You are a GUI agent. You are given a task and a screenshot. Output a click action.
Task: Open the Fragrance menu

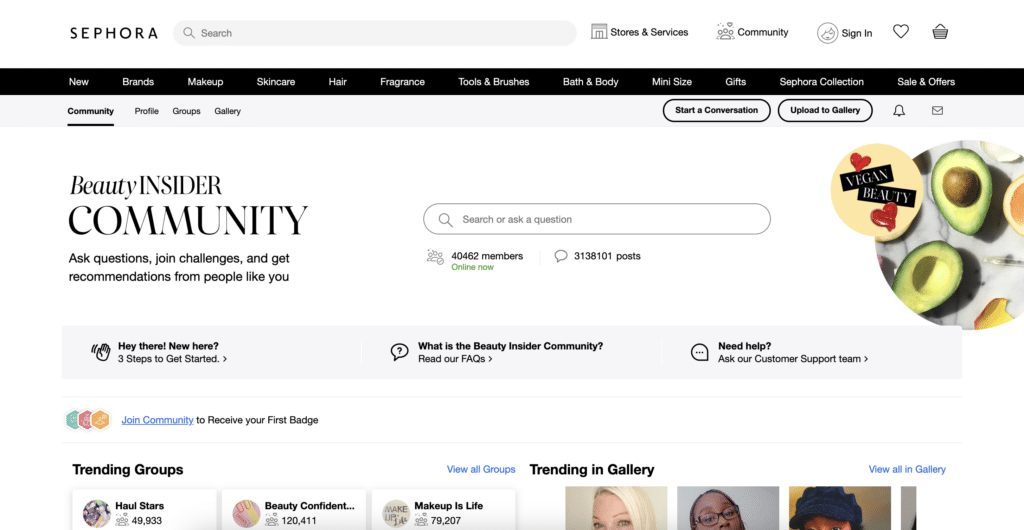point(402,82)
